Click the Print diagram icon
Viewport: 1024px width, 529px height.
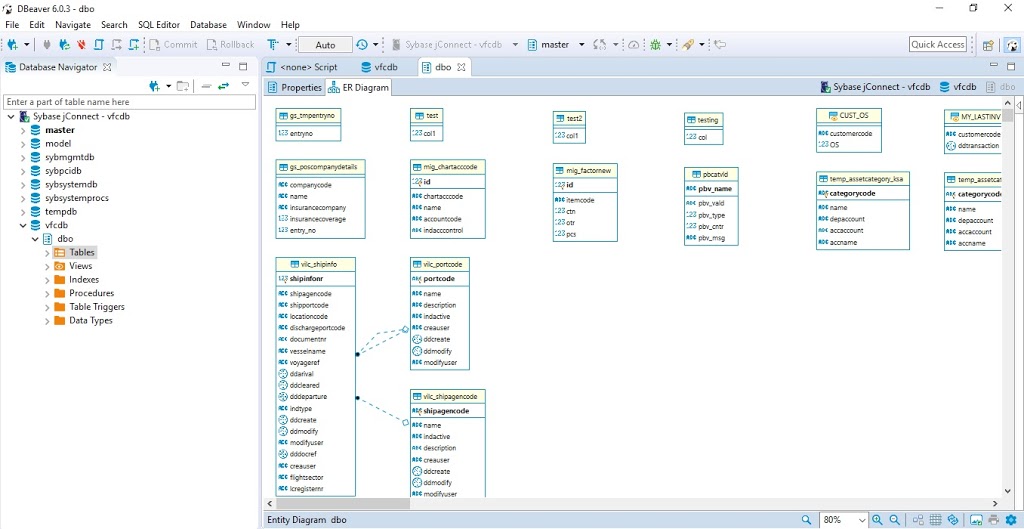tap(993, 520)
